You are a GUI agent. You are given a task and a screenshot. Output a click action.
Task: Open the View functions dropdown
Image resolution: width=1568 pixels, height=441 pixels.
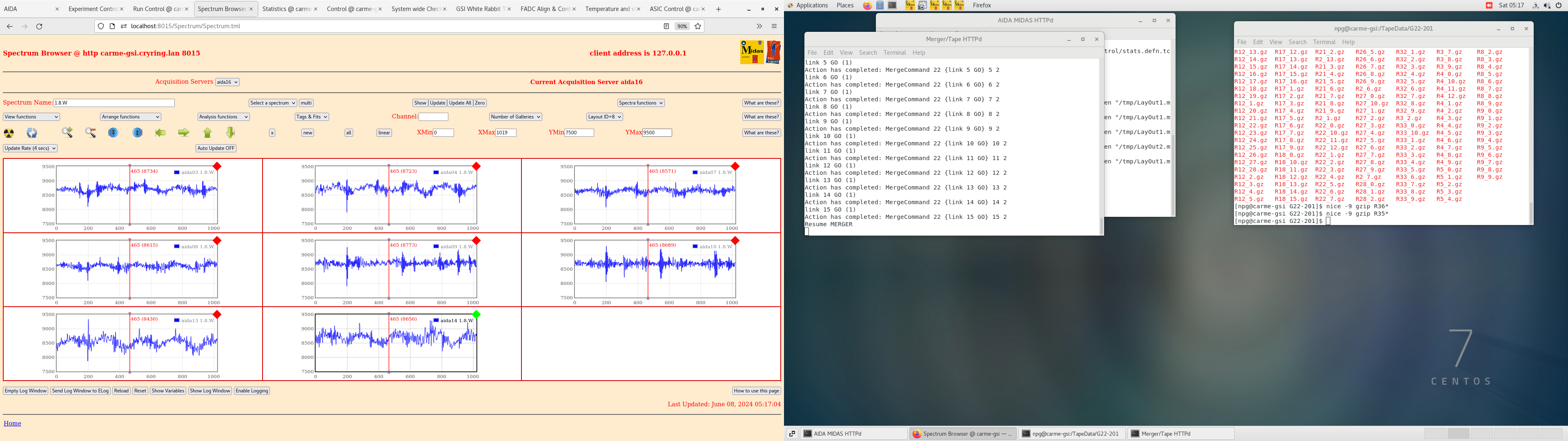tap(32, 117)
